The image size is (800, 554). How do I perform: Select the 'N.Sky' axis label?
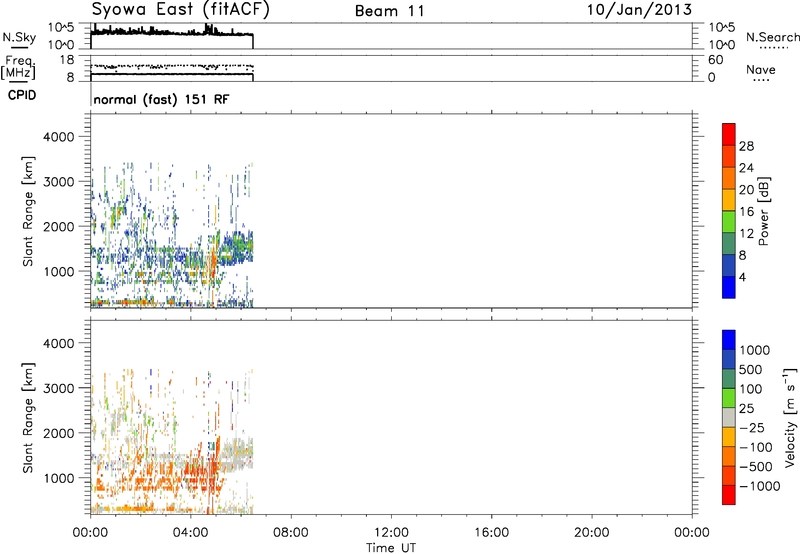19,37
